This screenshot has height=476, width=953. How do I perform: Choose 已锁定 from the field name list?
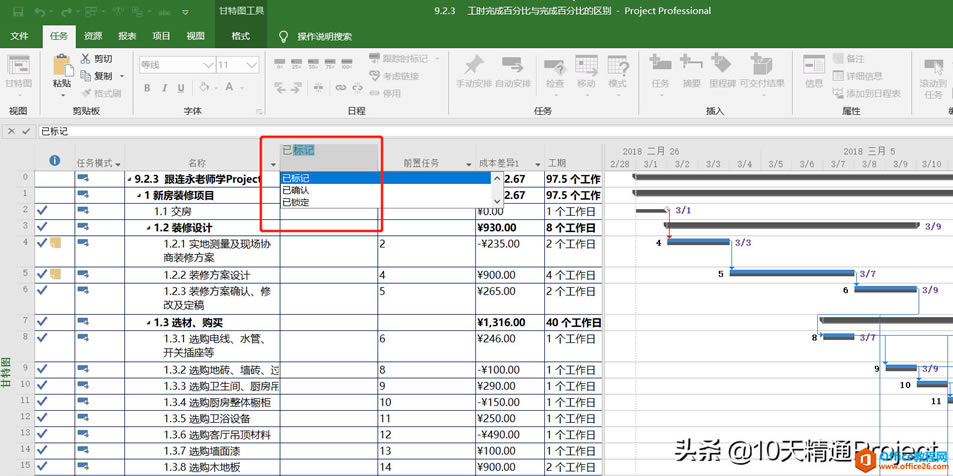pyautogui.click(x=296, y=202)
